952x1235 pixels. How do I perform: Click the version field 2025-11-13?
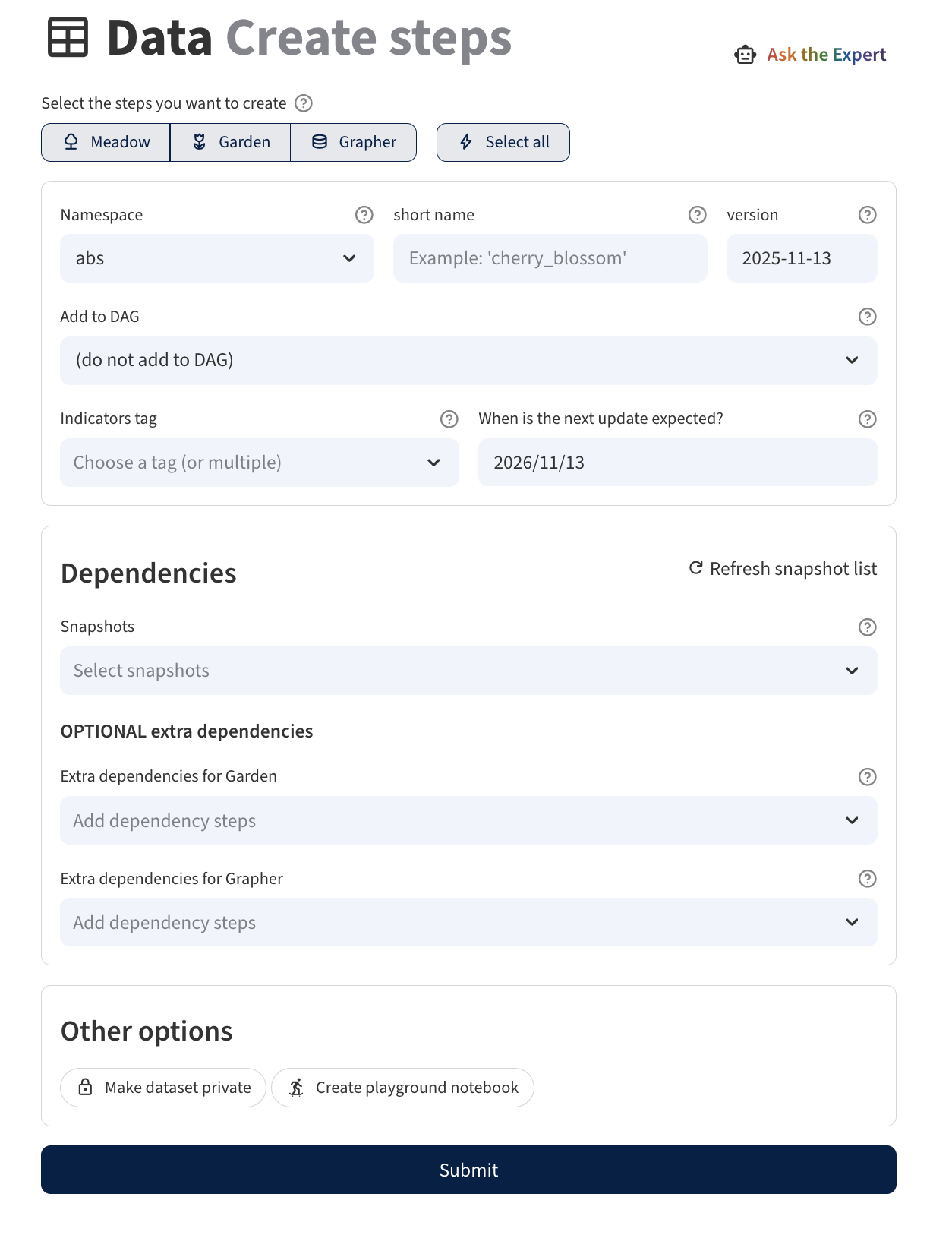pyautogui.click(x=802, y=258)
